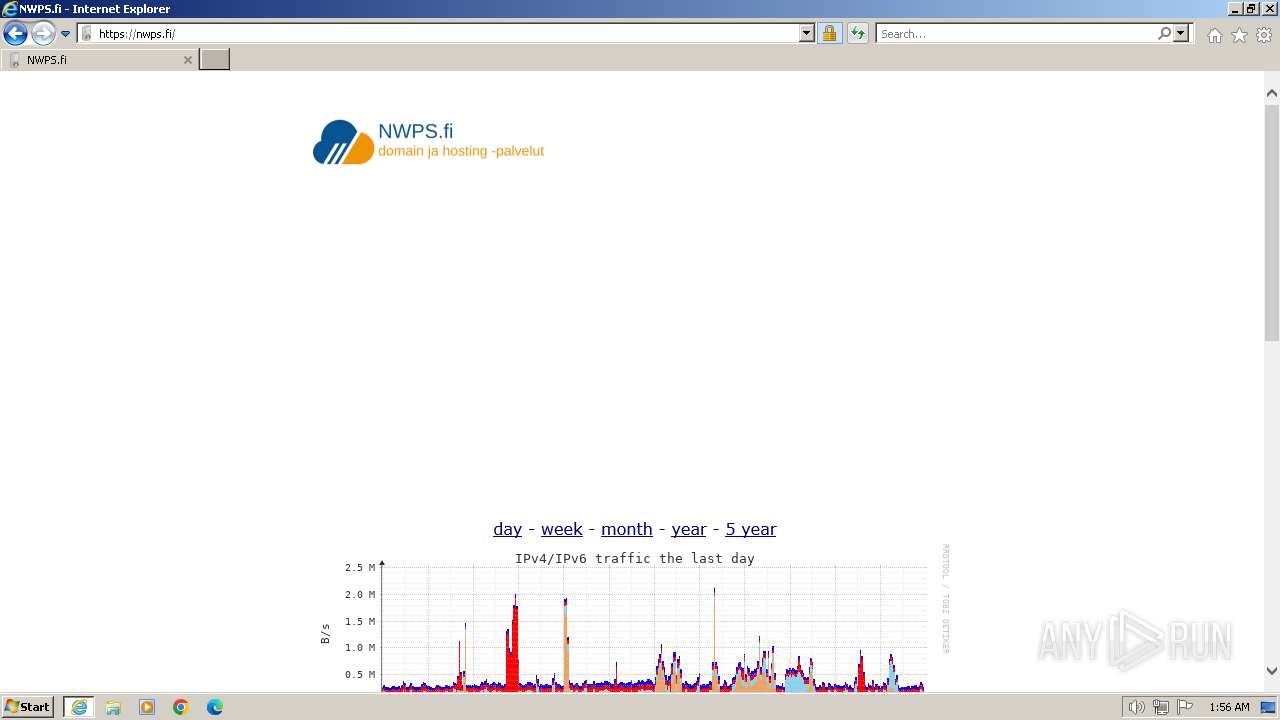Open a new tab
The width and height of the screenshot is (1280, 720).
214,60
